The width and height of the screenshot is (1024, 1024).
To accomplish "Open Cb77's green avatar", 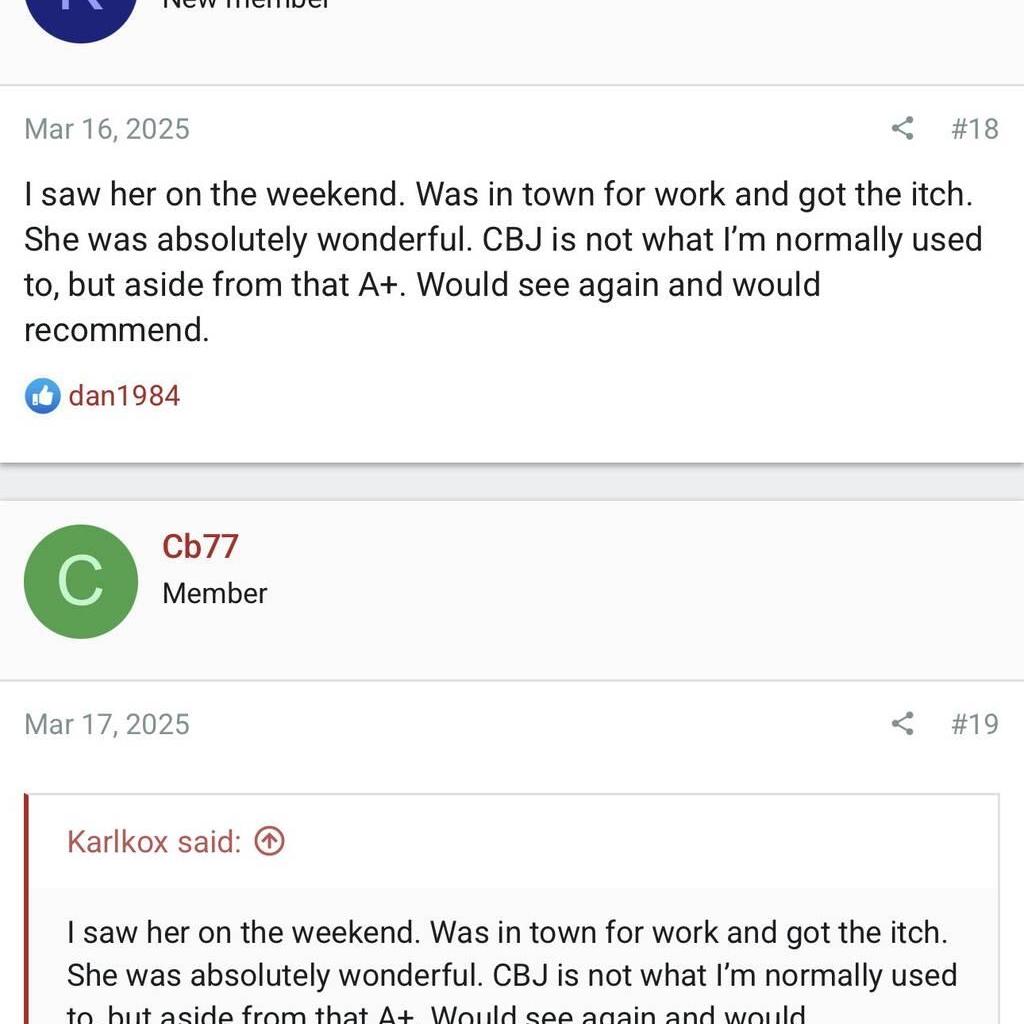I will 80,582.
